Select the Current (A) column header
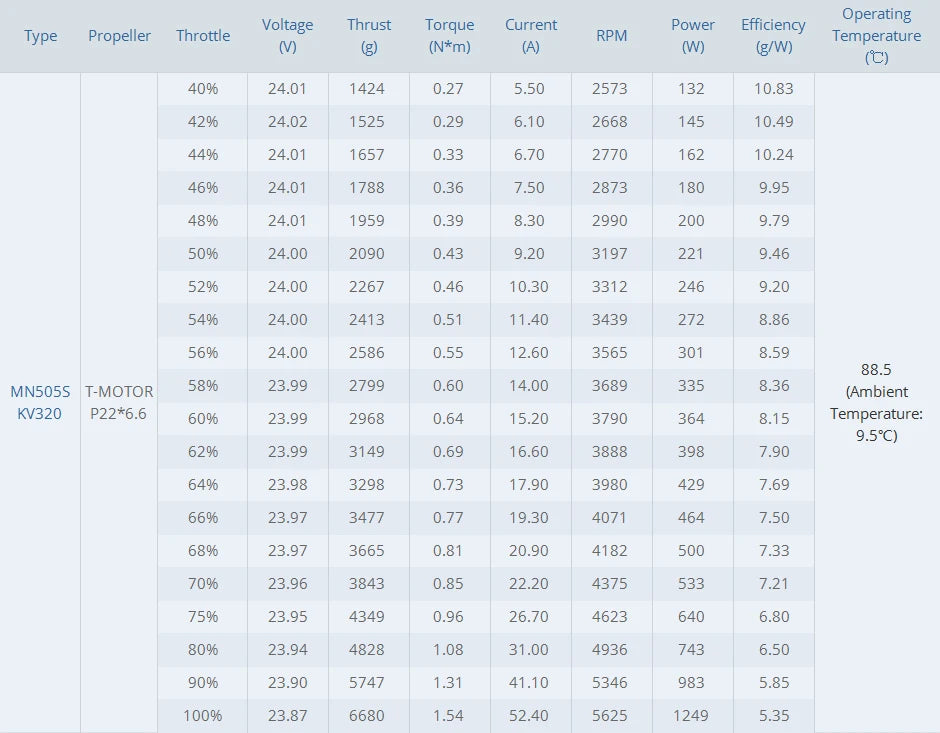 (x=530, y=36)
